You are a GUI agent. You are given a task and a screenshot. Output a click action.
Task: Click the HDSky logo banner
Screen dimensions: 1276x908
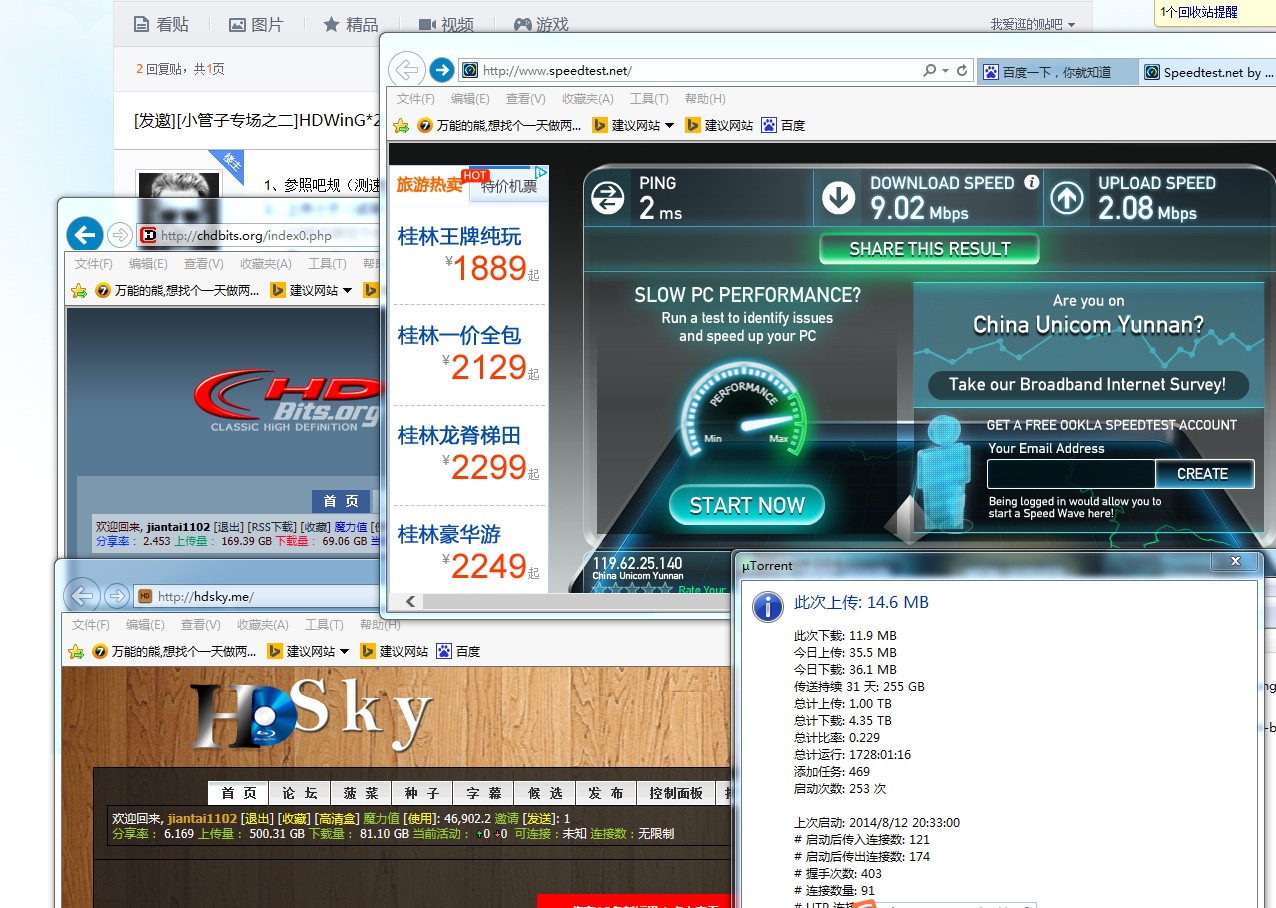(x=312, y=715)
